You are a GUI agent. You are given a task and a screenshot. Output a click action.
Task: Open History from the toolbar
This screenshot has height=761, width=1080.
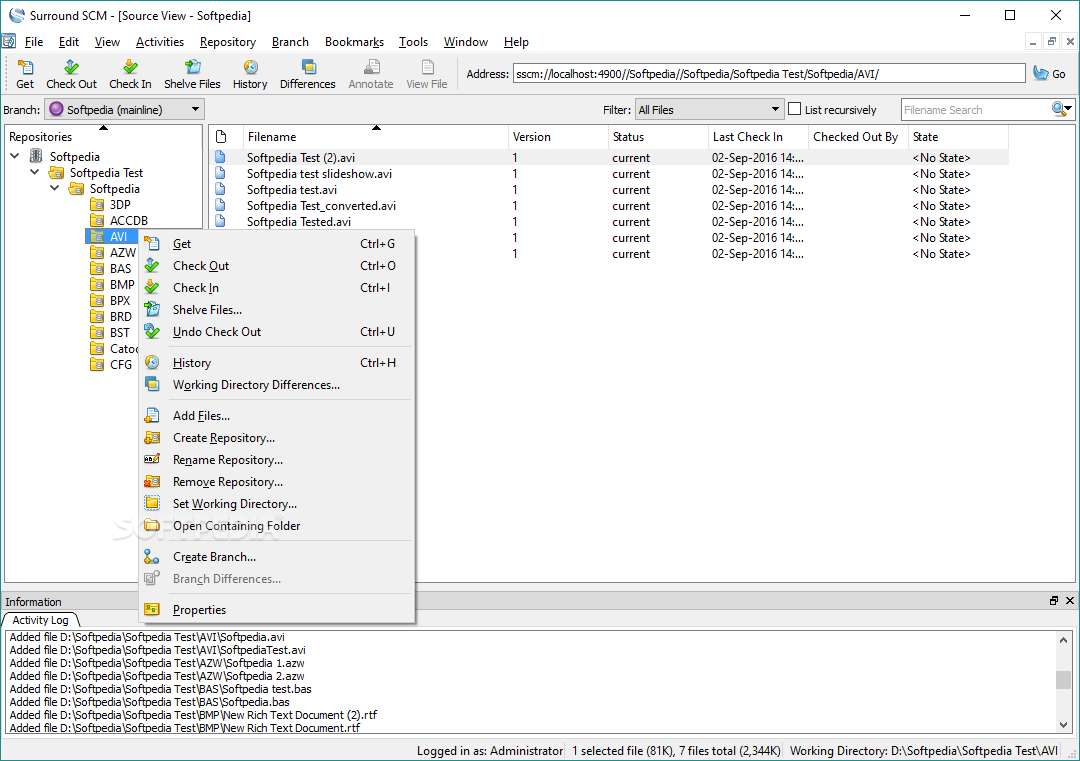(250, 74)
